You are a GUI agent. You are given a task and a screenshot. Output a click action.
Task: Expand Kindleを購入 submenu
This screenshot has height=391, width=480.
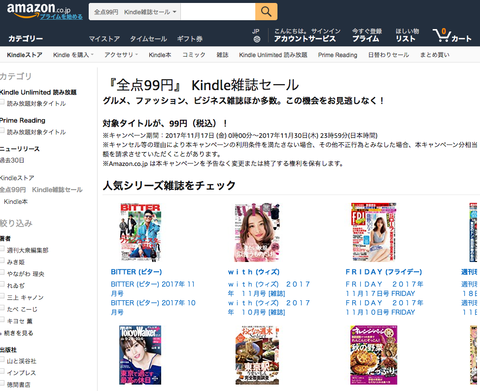point(73,55)
